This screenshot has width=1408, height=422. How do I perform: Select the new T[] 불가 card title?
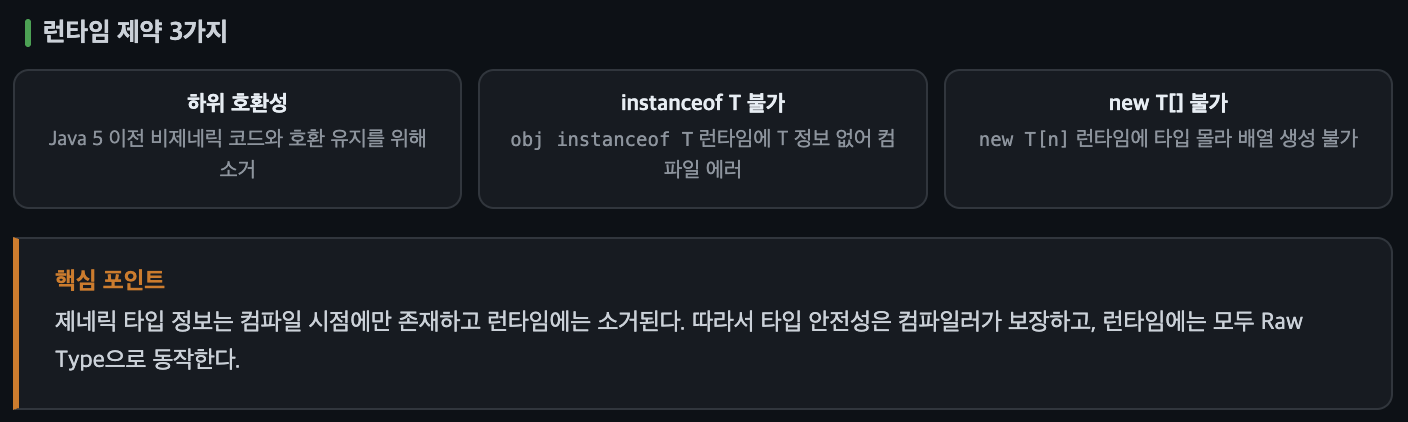click(1168, 103)
